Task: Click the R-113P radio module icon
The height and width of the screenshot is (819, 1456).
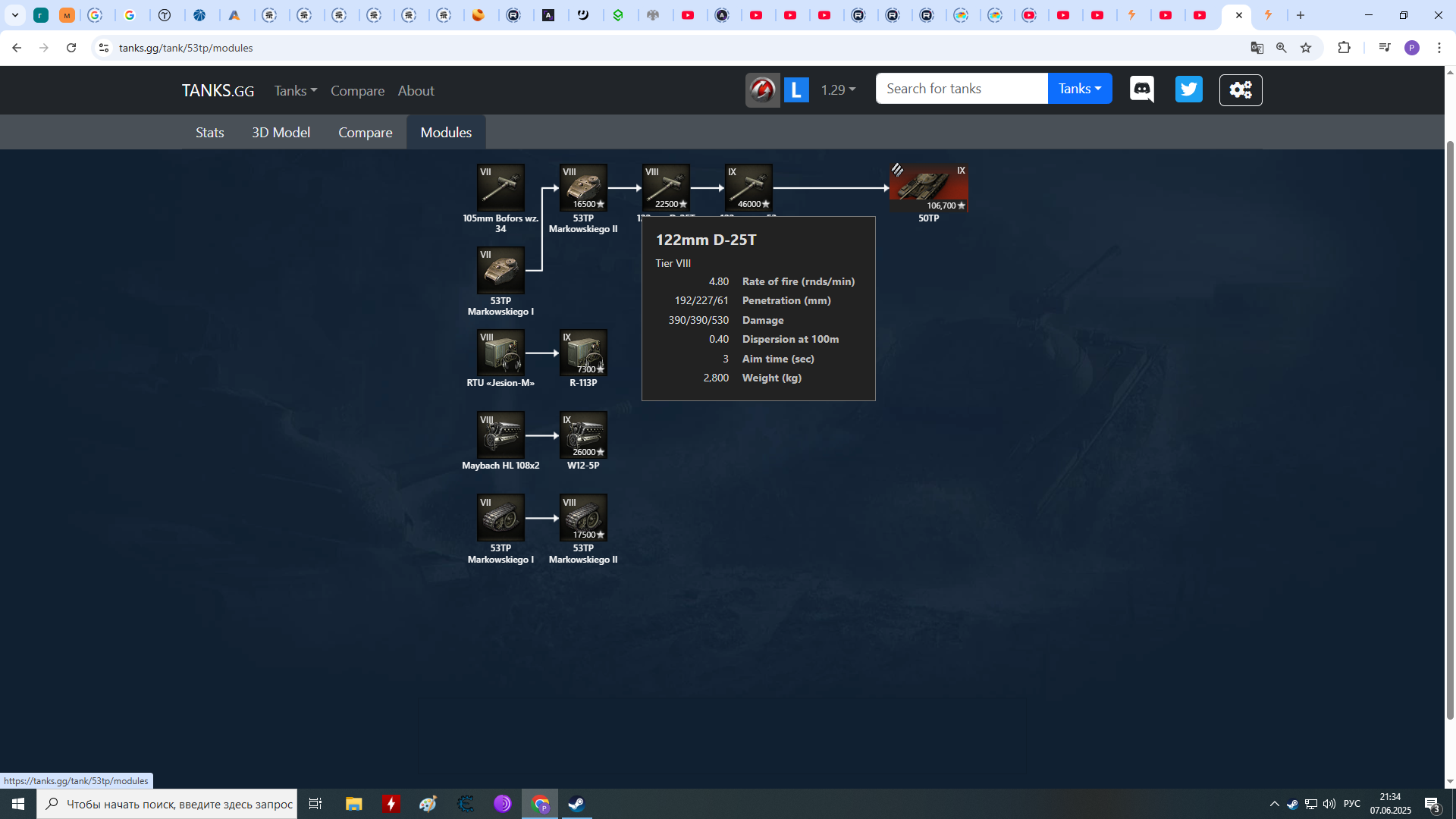Action: coord(583,353)
